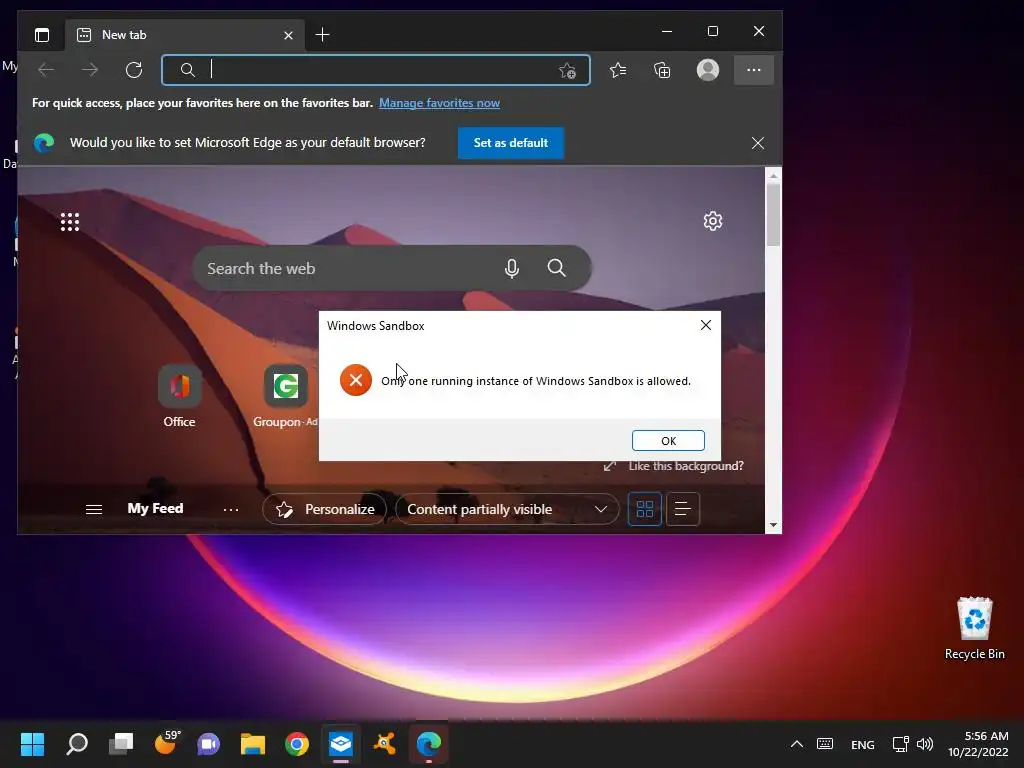Open the Edge profile avatar
This screenshot has height=768, width=1024.
(x=708, y=70)
